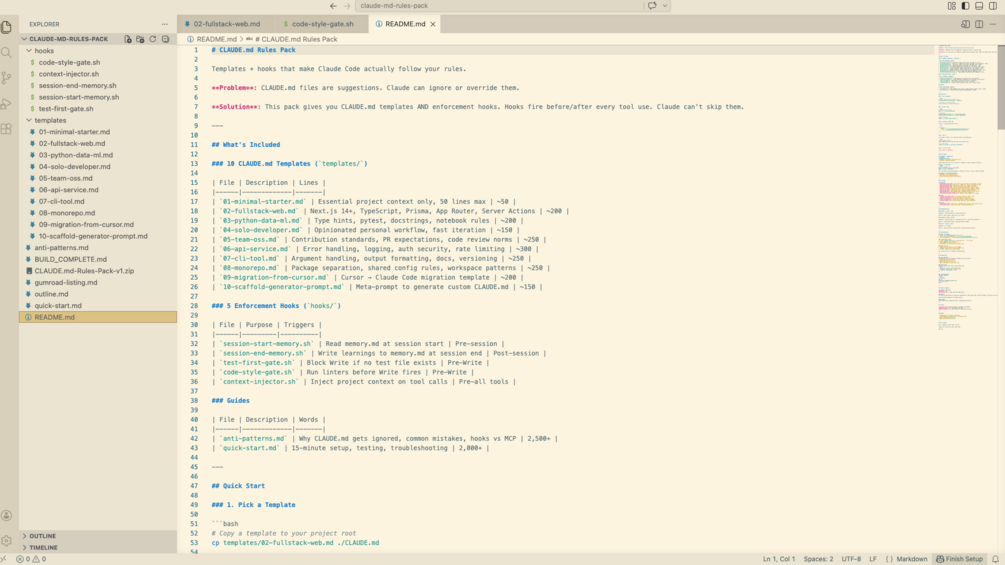Viewport: 1005px width, 565px height.
Task: Open Explorer more actions ellipsis
Action: pos(165,24)
